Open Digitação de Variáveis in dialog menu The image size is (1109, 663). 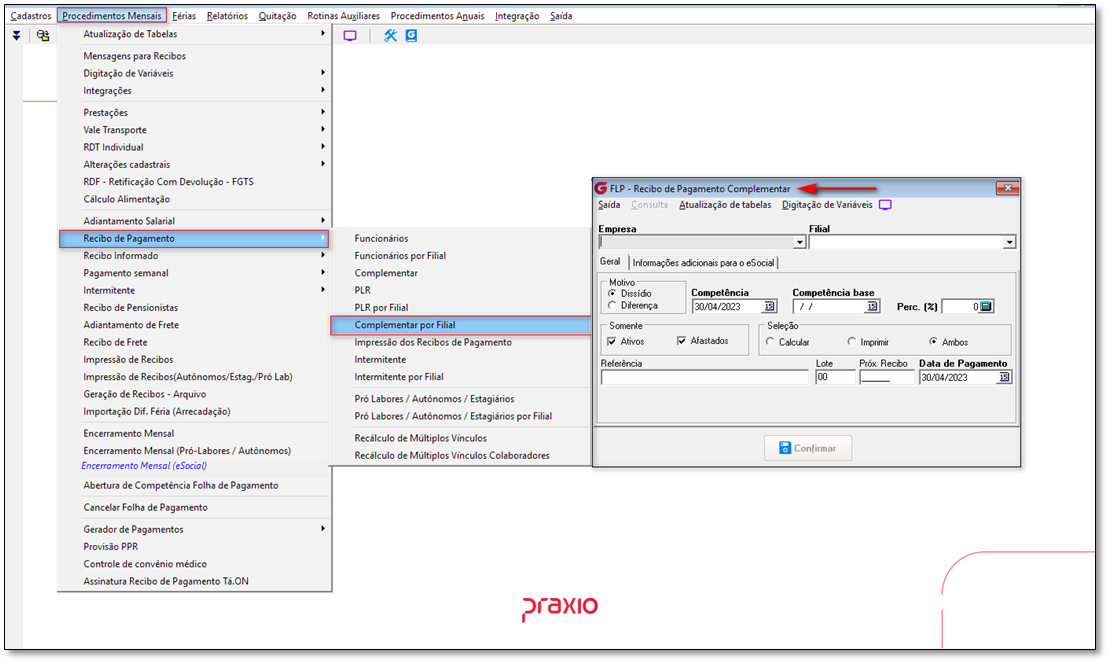tap(827, 205)
